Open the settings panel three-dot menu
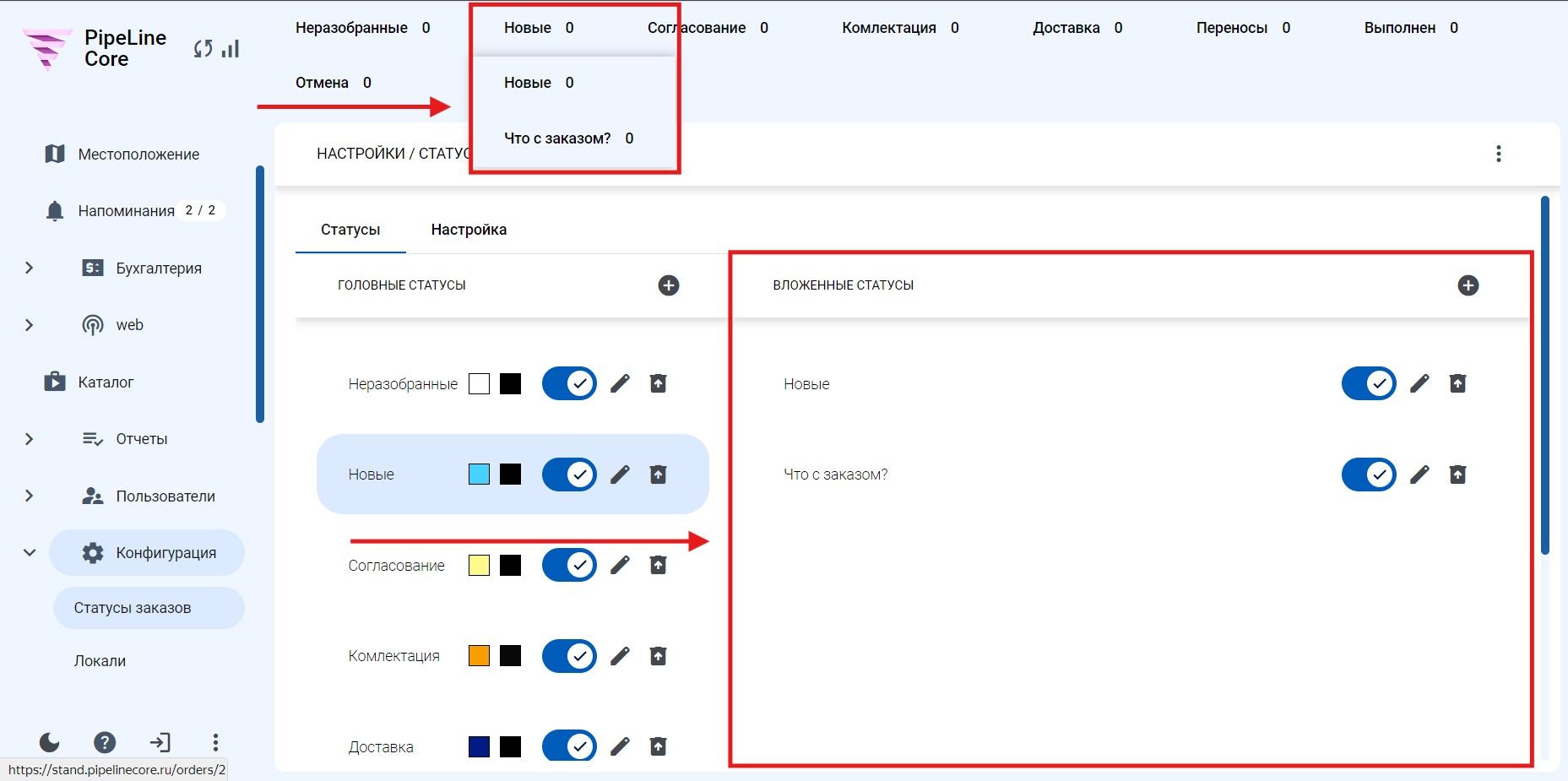The image size is (1568, 781). click(1499, 154)
